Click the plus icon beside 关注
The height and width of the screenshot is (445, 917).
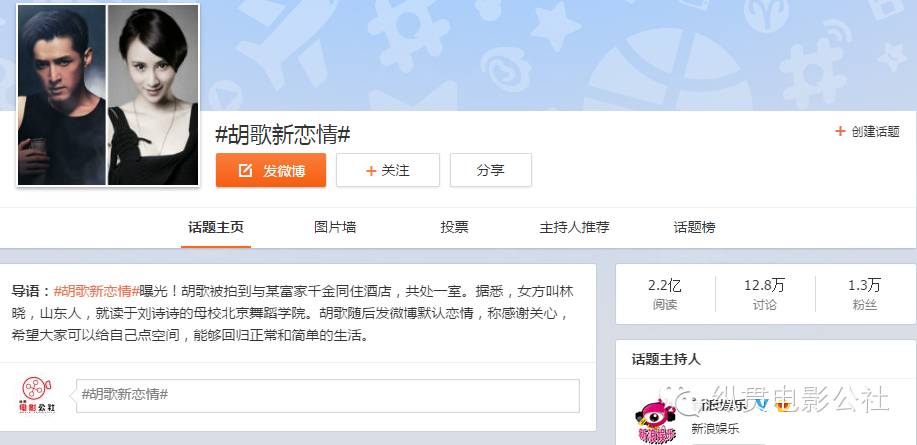pyautogui.click(x=371, y=171)
